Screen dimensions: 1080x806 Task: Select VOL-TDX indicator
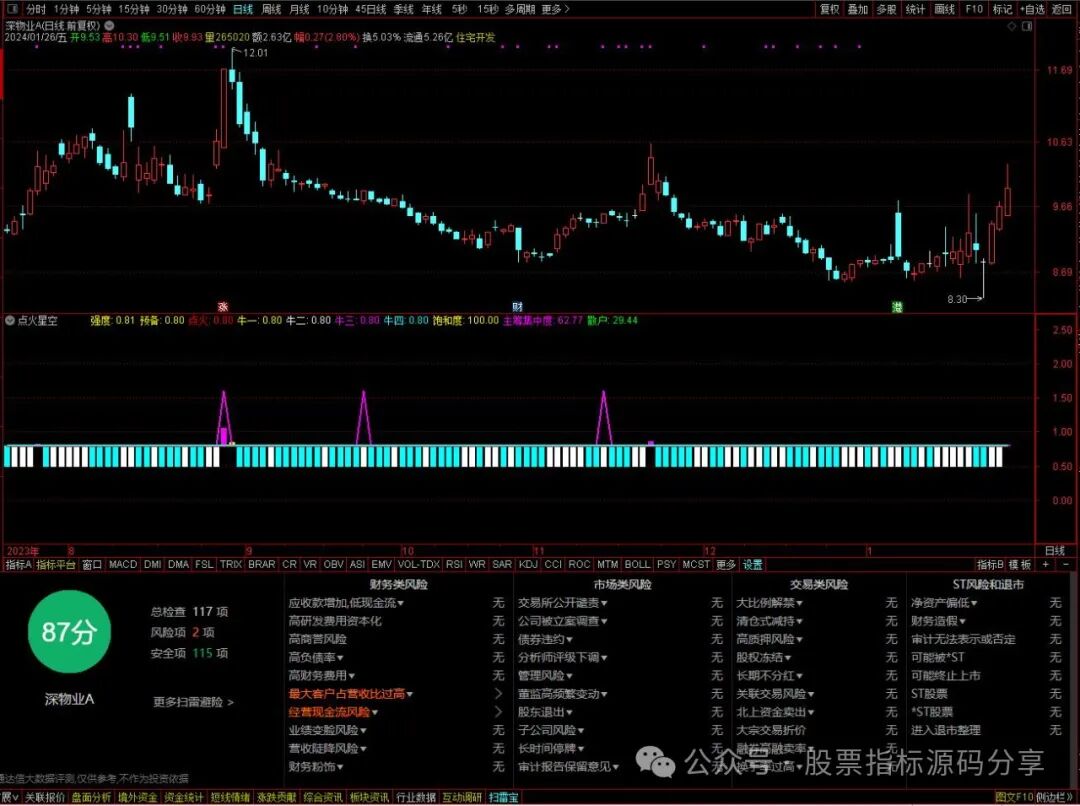click(x=418, y=564)
